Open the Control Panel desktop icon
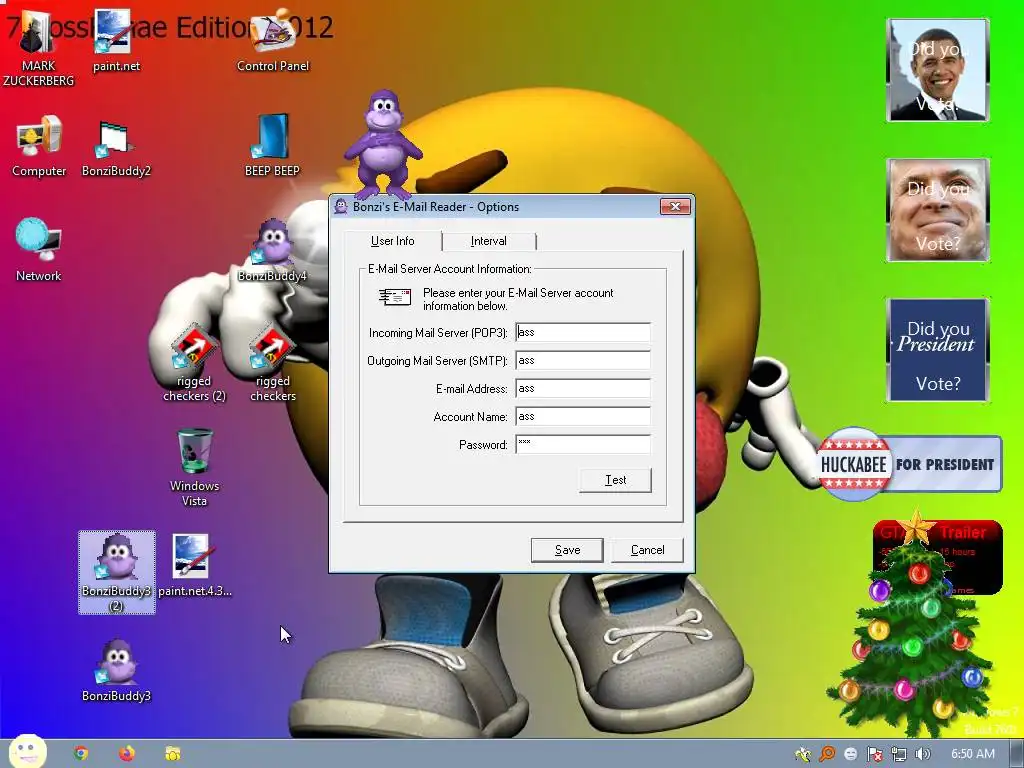 tap(272, 41)
